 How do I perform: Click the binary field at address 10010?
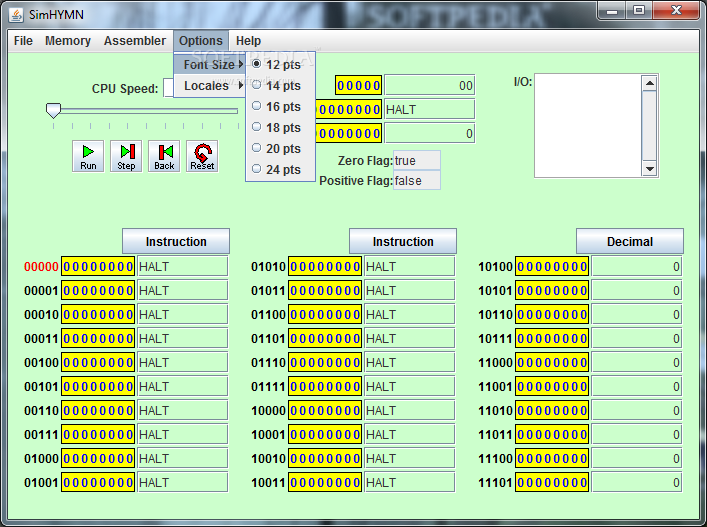tap(325, 458)
